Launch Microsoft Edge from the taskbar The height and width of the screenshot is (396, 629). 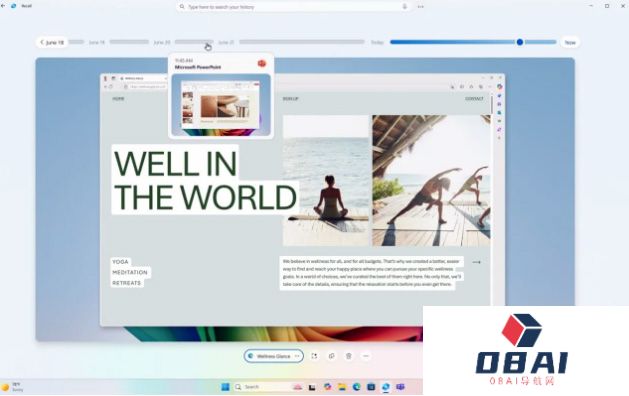click(357, 387)
